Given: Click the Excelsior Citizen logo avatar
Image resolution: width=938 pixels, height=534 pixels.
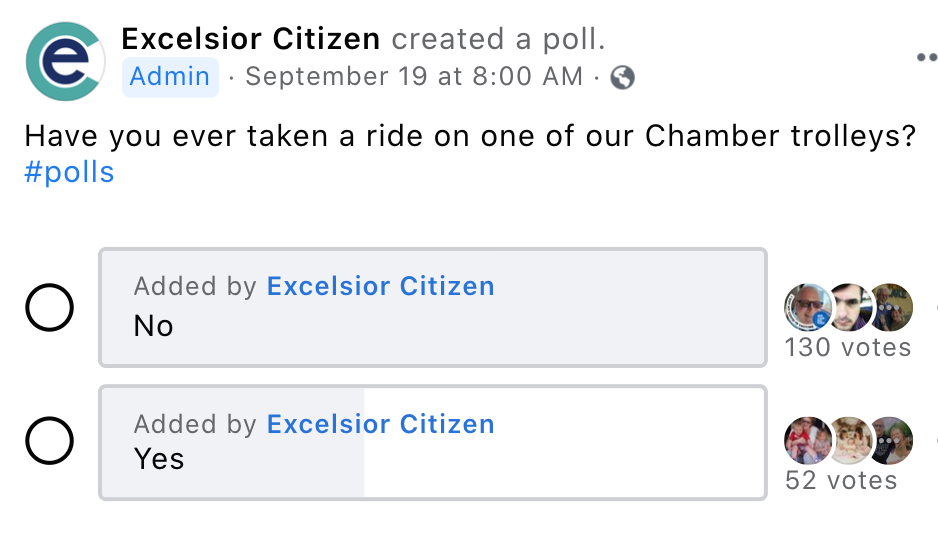Looking at the screenshot, I should 65,61.
